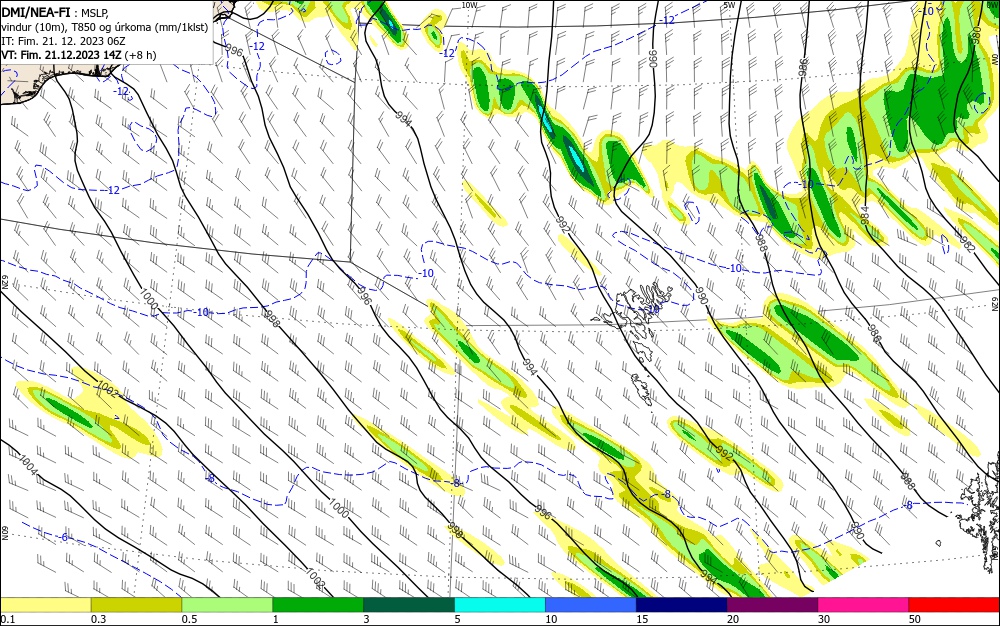This screenshot has width=1000, height=626.
Task: Pick the light green 0.5 legend swatch
Action: click(x=227, y=605)
